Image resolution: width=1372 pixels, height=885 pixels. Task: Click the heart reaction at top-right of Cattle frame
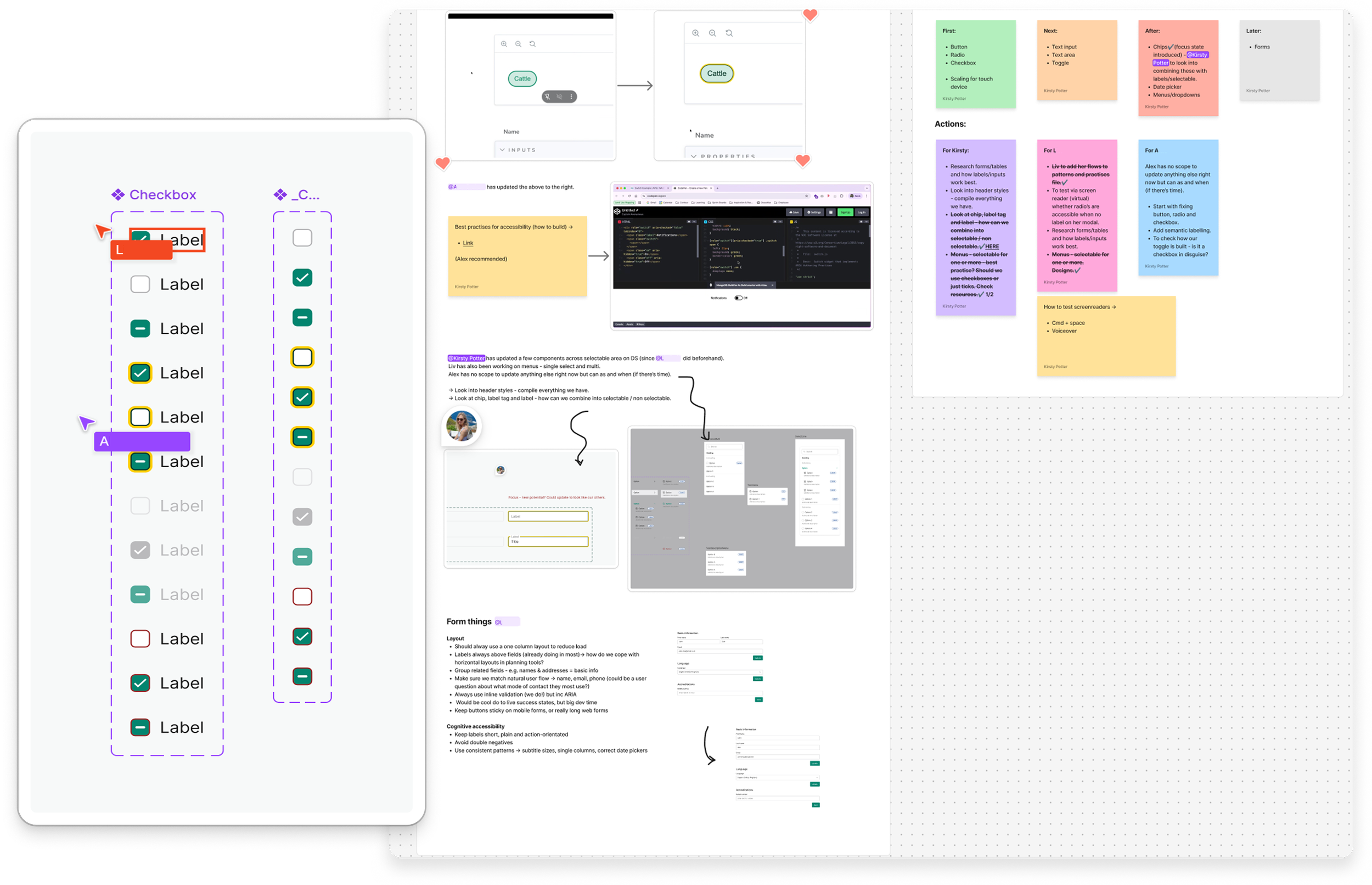pos(810,15)
